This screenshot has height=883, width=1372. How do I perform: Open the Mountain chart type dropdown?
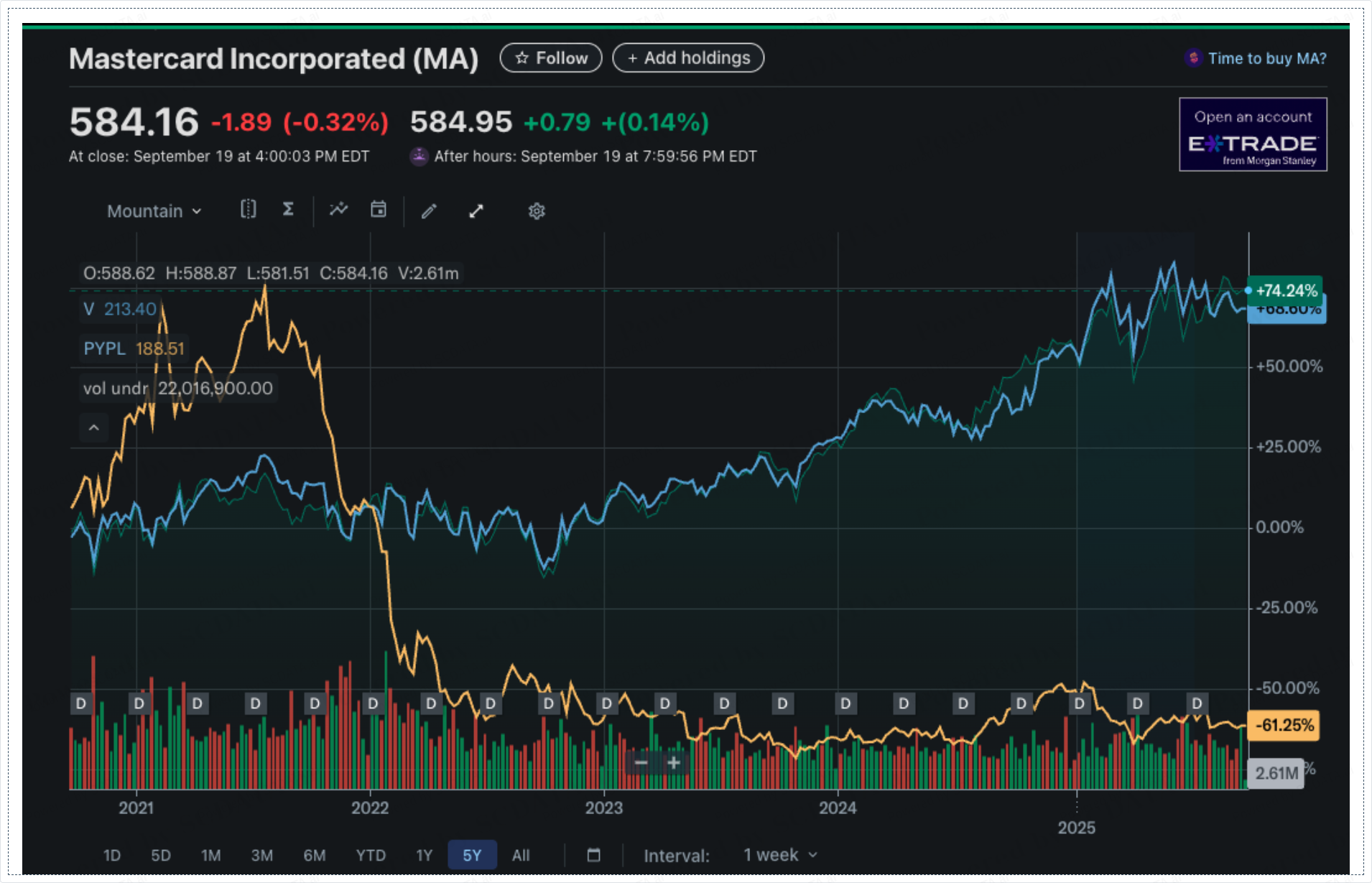(154, 211)
